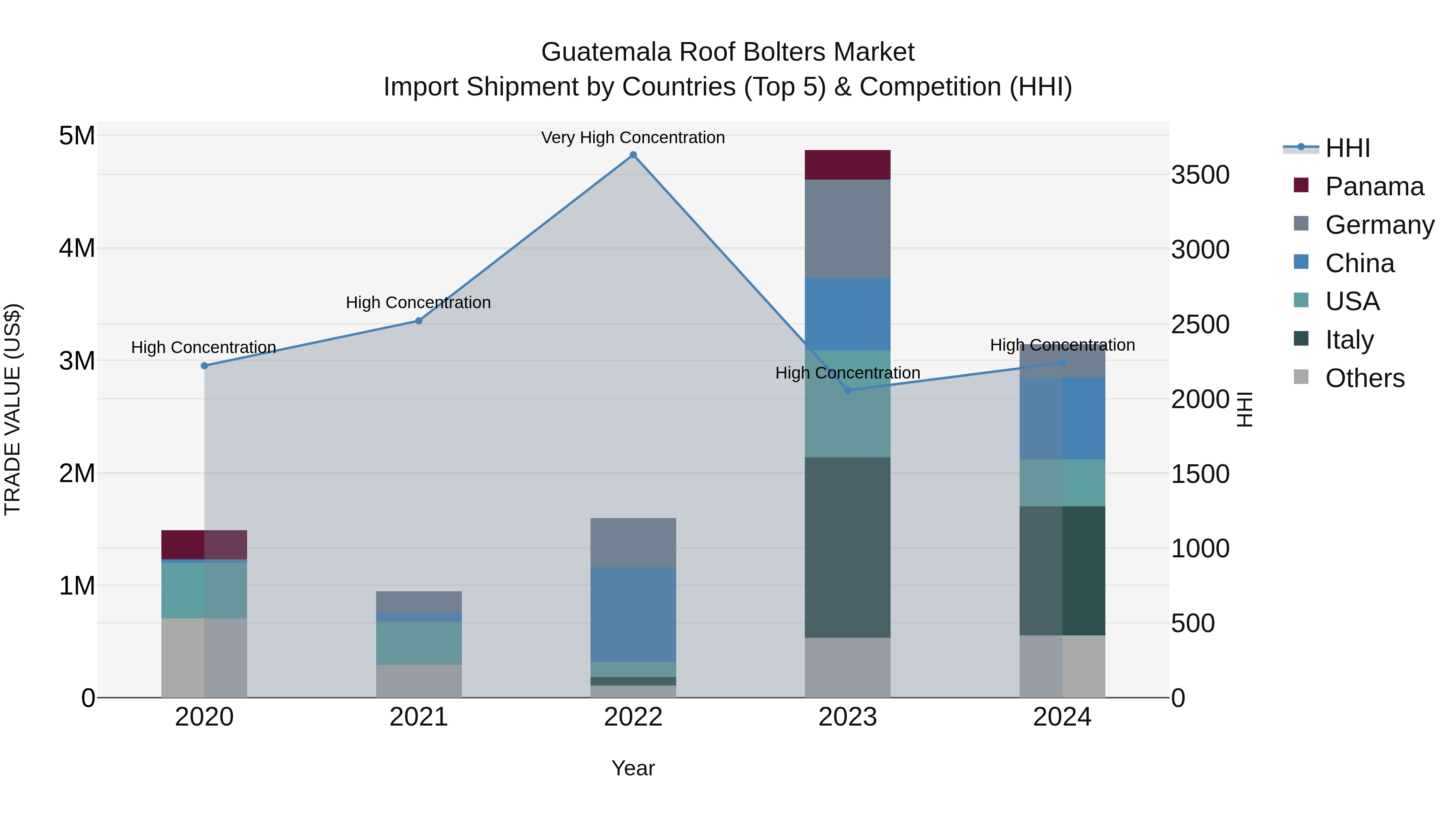
Task: Click the China blue legend swatch
Action: pos(1301,262)
